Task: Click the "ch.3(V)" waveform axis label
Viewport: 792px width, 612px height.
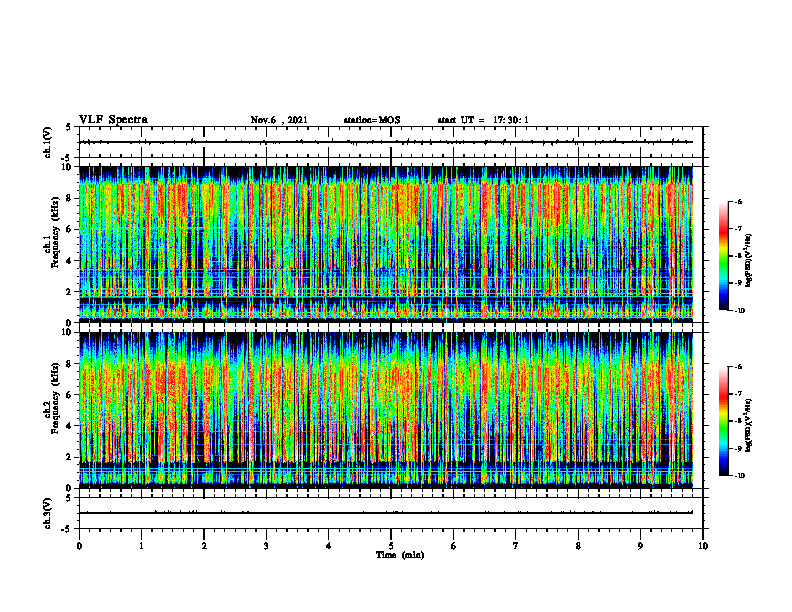Action: pos(48,513)
